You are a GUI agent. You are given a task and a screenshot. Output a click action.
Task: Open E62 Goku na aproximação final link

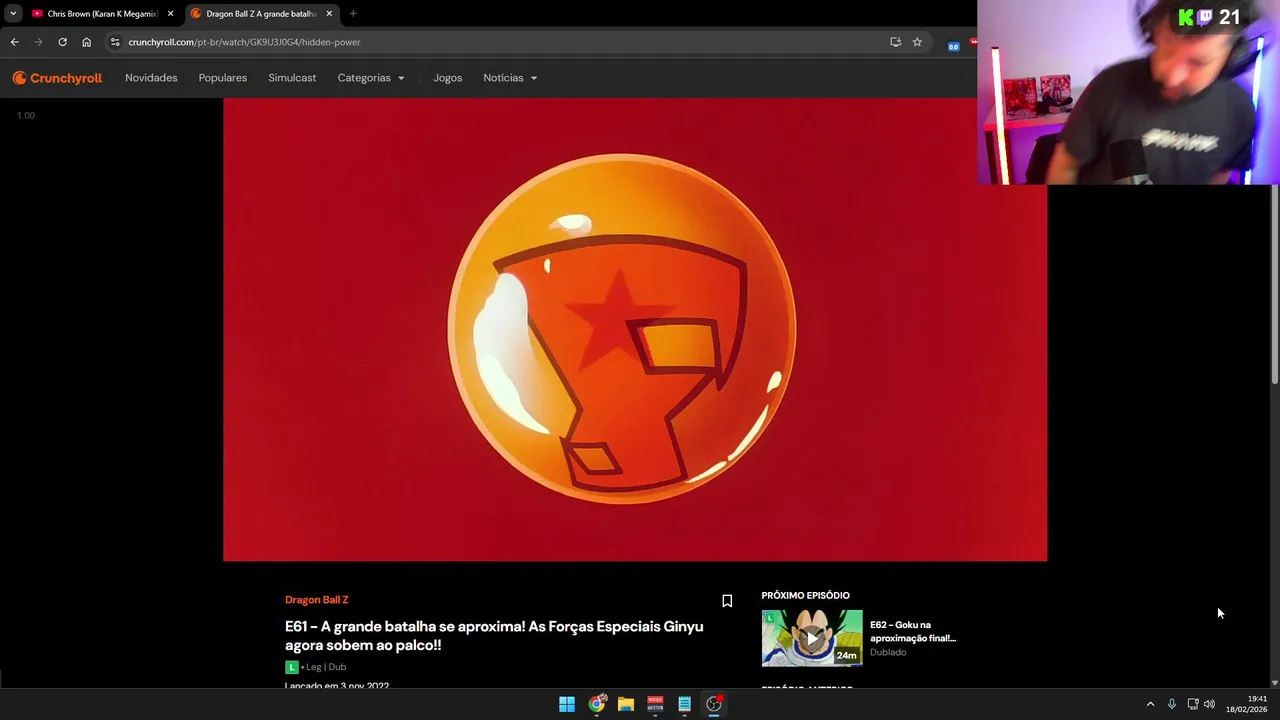913,631
